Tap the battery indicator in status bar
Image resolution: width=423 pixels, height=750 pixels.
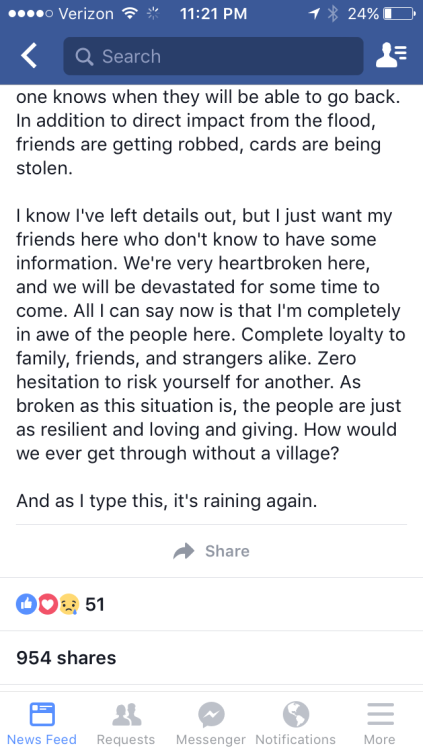tap(400, 14)
